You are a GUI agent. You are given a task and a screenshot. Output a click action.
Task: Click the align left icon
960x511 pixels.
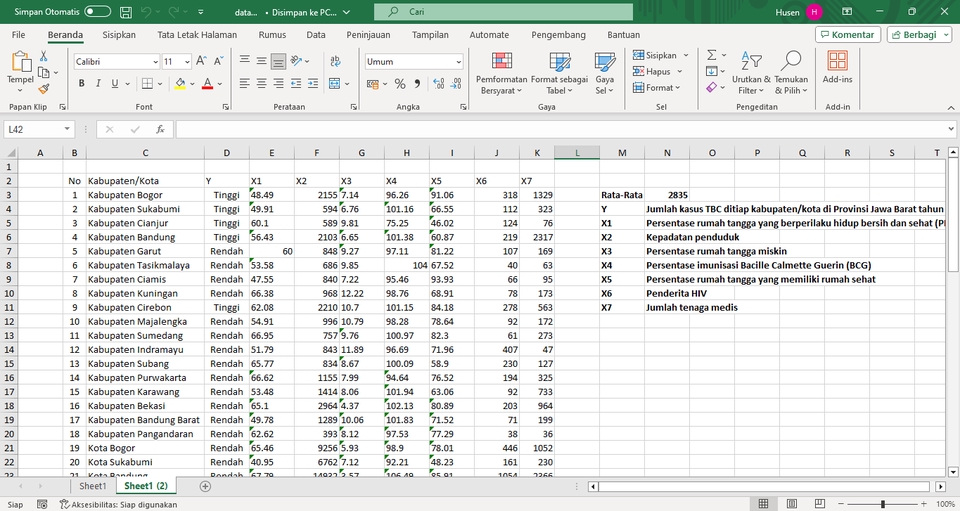244,84
